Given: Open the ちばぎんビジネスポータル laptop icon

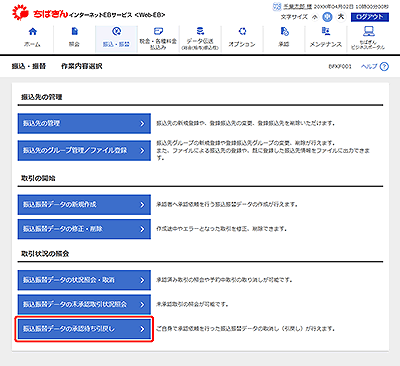Looking at the screenshot, I should pos(368,32).
